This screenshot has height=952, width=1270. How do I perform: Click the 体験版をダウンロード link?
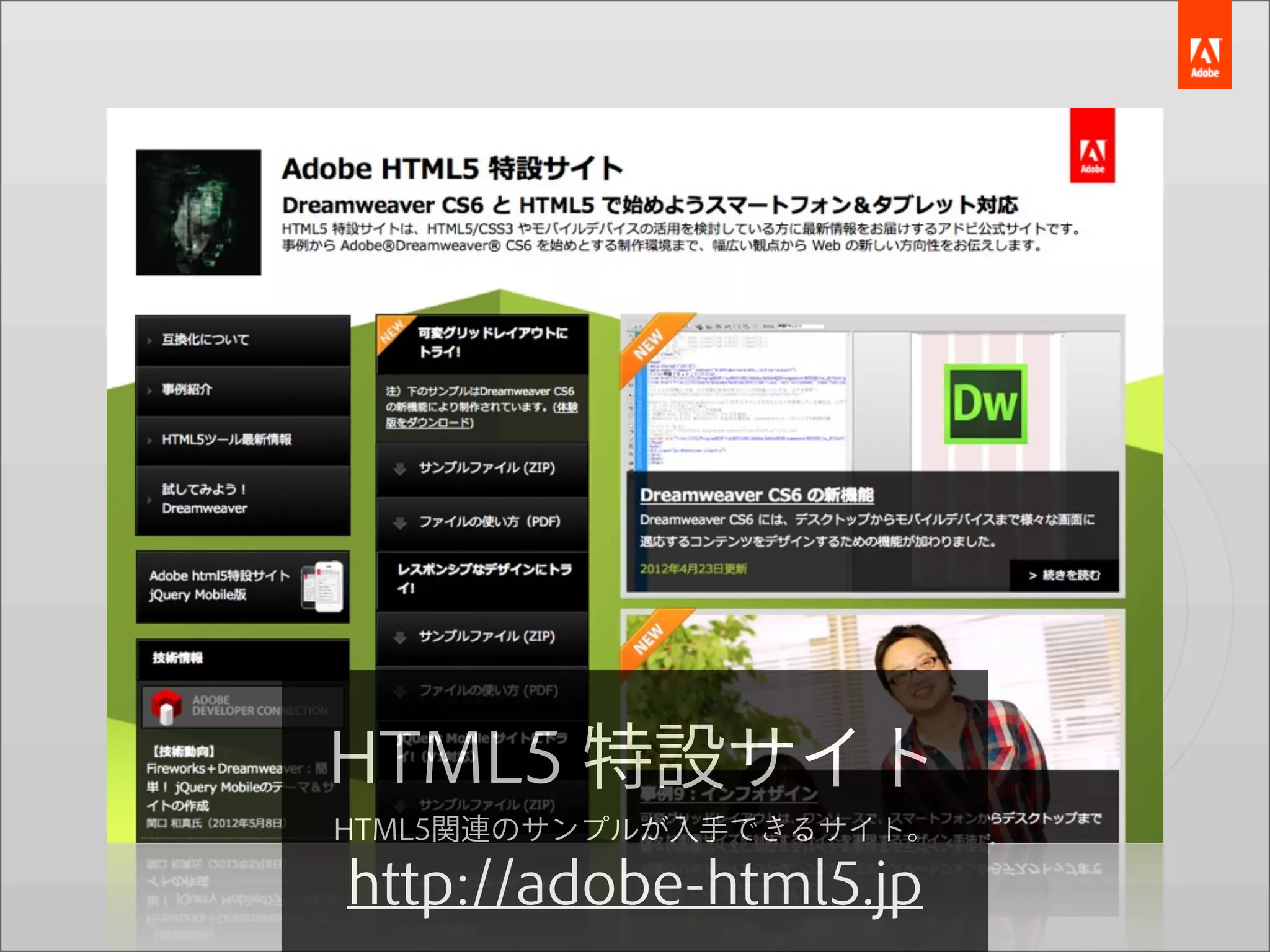tap(481, 415)
